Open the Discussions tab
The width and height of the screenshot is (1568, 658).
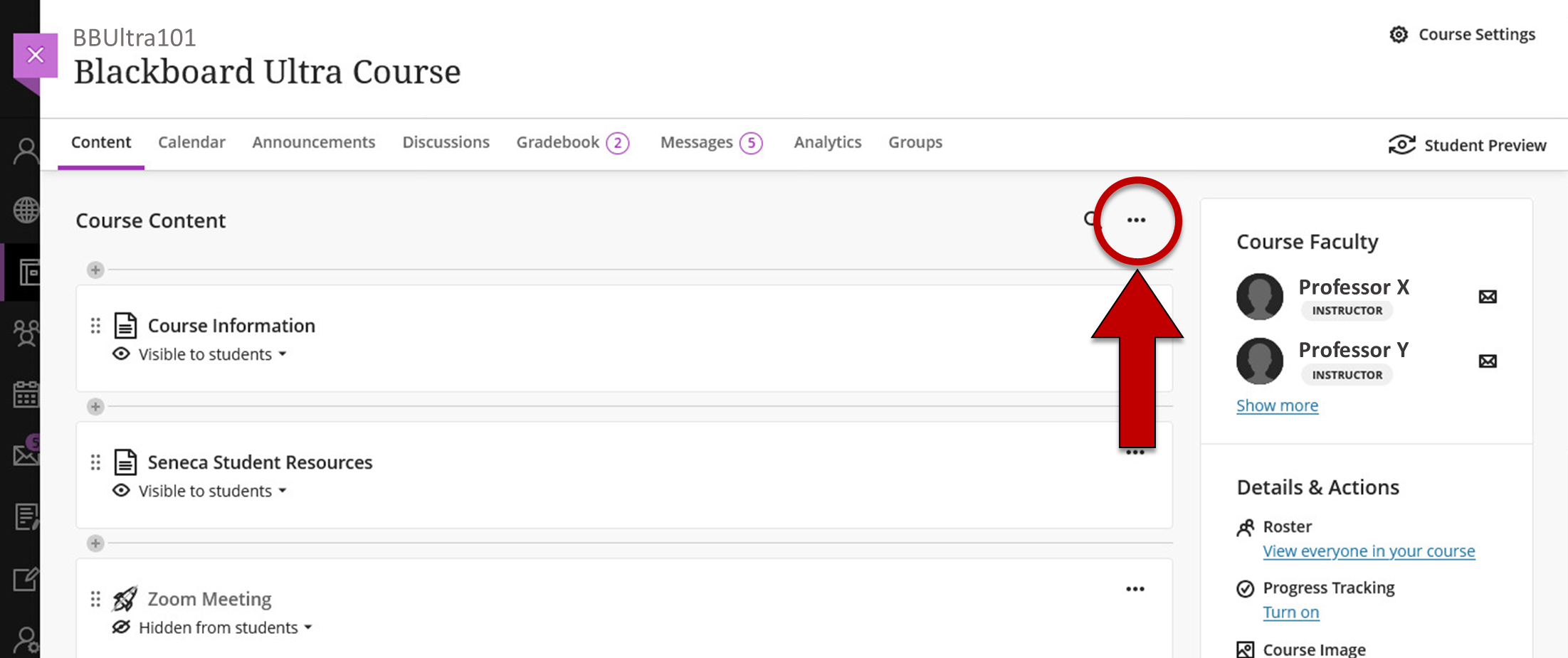coord(446,142)
